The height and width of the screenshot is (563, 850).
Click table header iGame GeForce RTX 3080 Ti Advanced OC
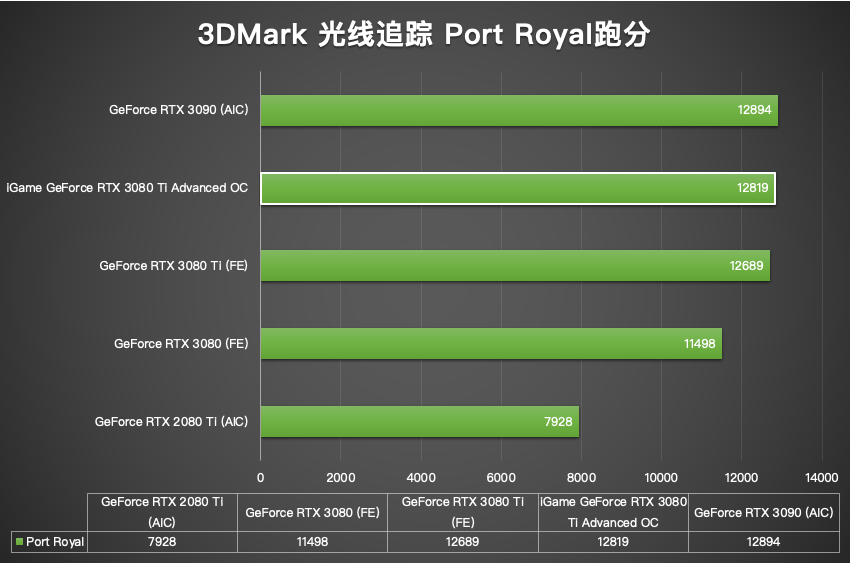pyautogui.click(x=613, y=512)
